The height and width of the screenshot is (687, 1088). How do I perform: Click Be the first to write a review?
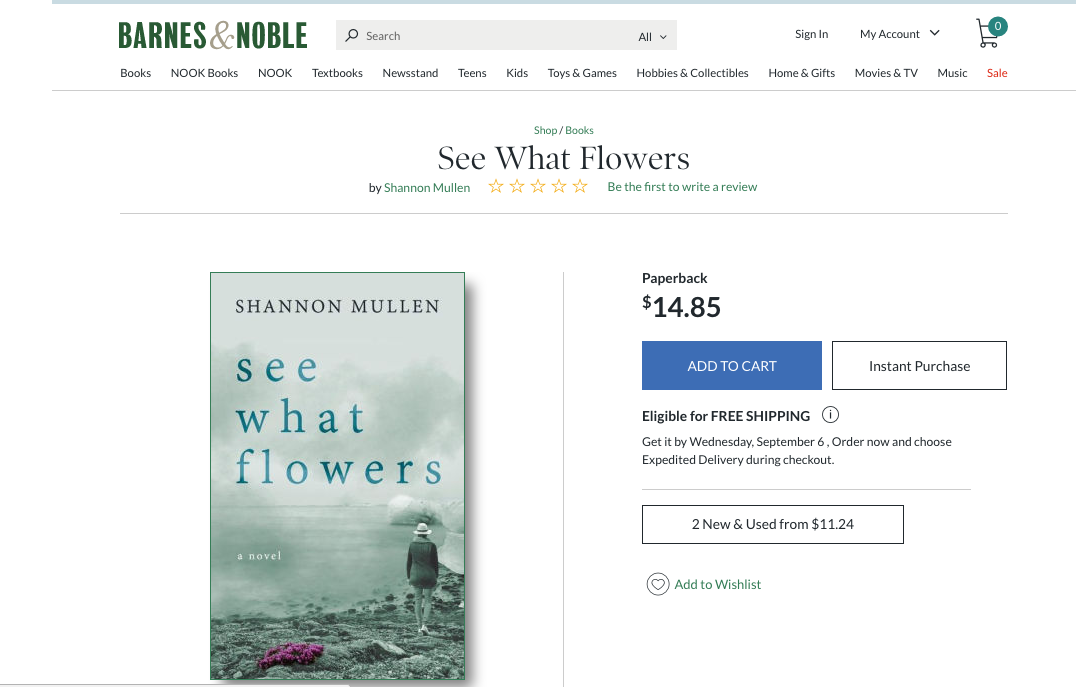click(x=682, y=187)
